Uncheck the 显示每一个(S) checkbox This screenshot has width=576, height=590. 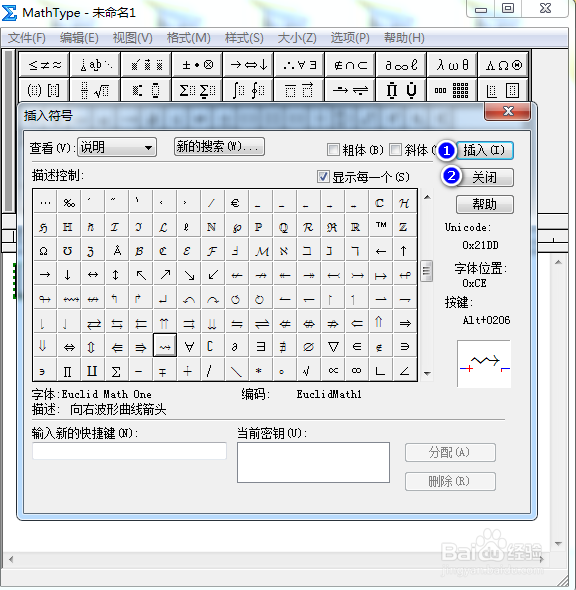[x=323, y=176]
